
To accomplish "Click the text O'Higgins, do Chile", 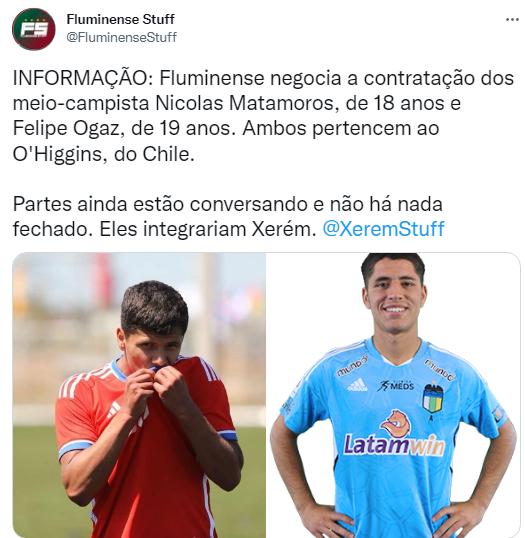I will [x=104, y=154].
